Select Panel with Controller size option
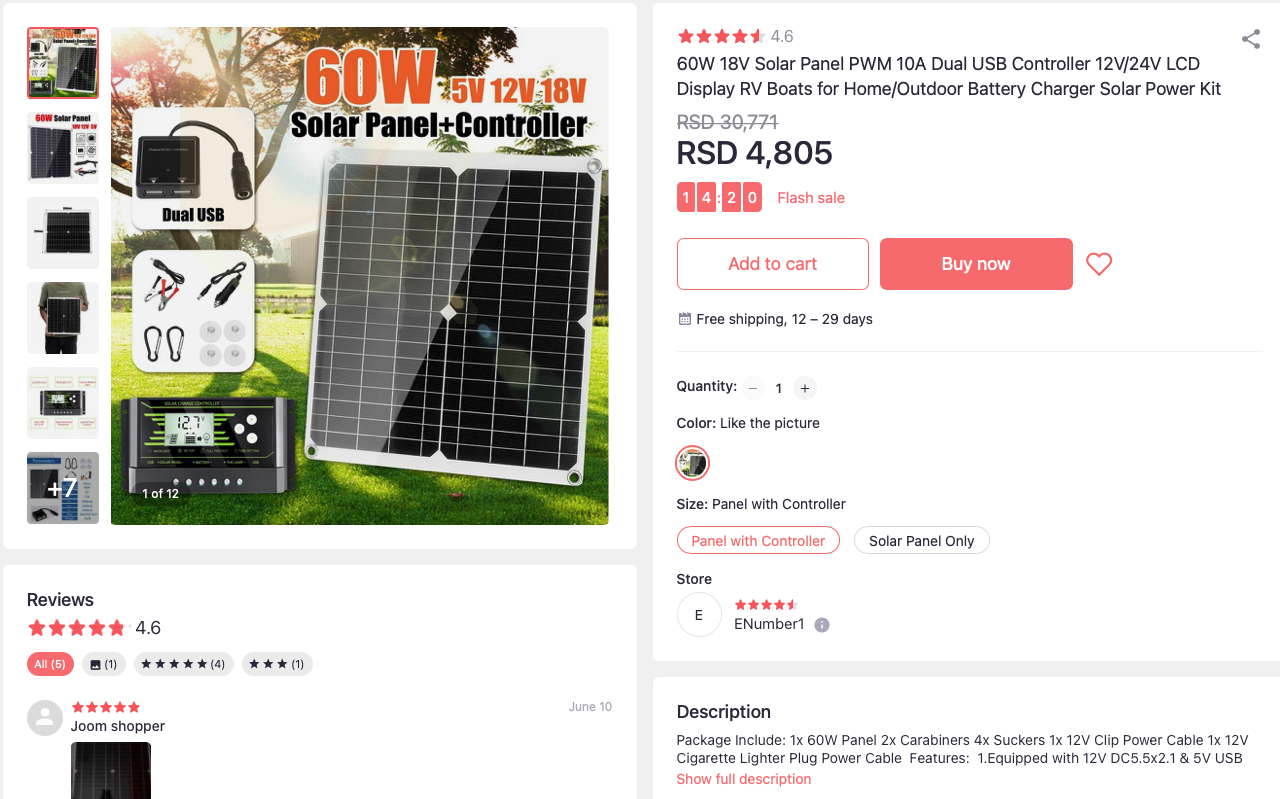Screen dimensions: 1280x799 [758, 541]
